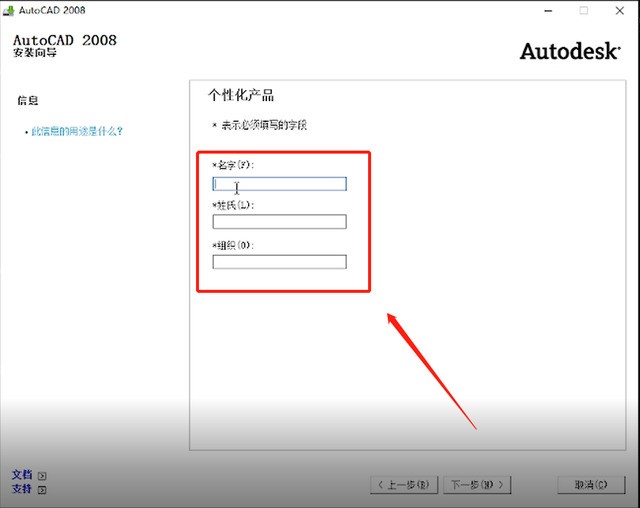Click the maximize button in title bar
Screen dimensions: 640x508
coord(584,11)
